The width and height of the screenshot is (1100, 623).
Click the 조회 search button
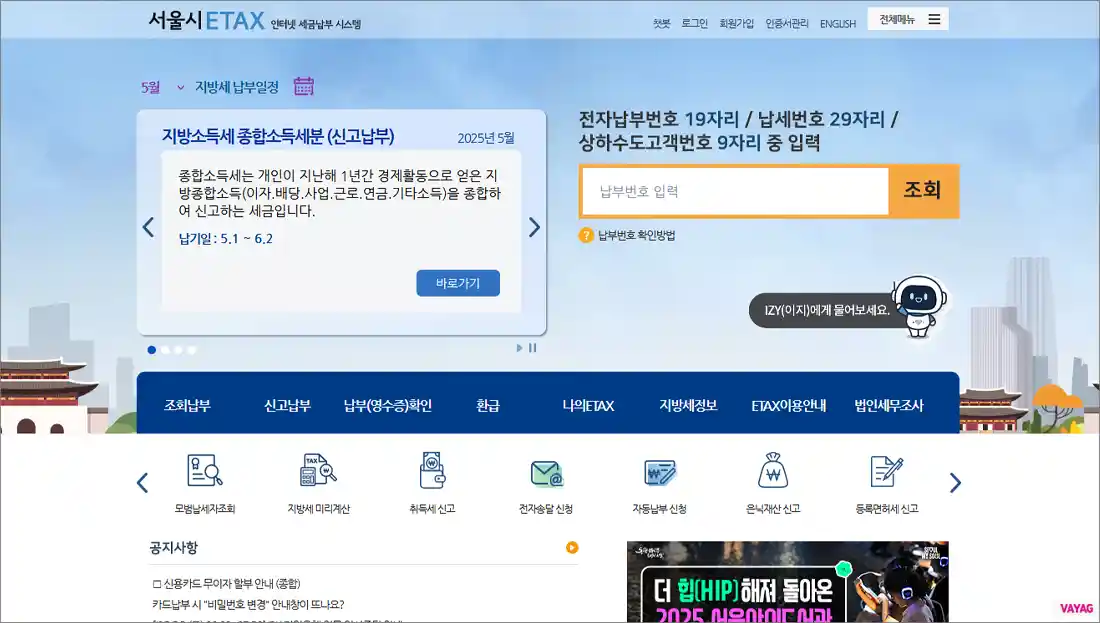[x=923, y=191]
